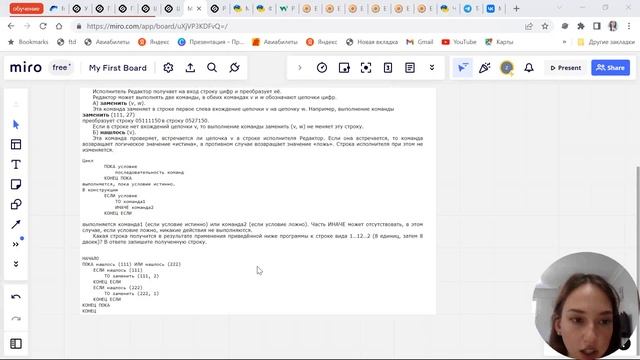
Task: Switch to the green W tab
Action: 287,8
